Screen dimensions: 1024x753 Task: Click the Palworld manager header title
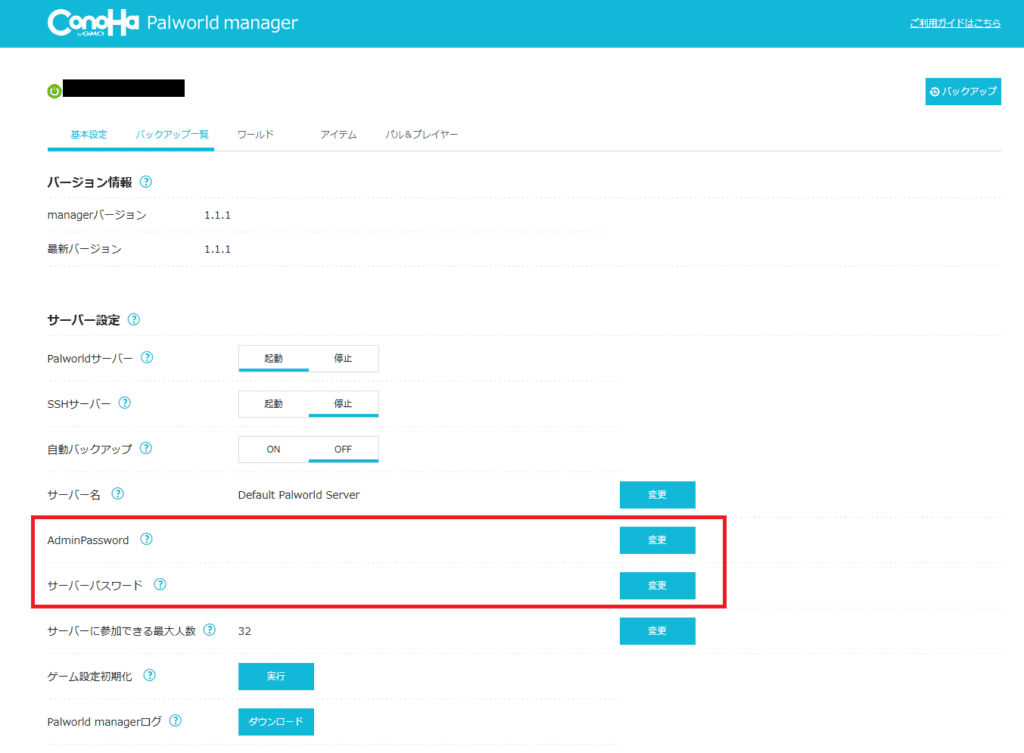(x=222, y=23)
